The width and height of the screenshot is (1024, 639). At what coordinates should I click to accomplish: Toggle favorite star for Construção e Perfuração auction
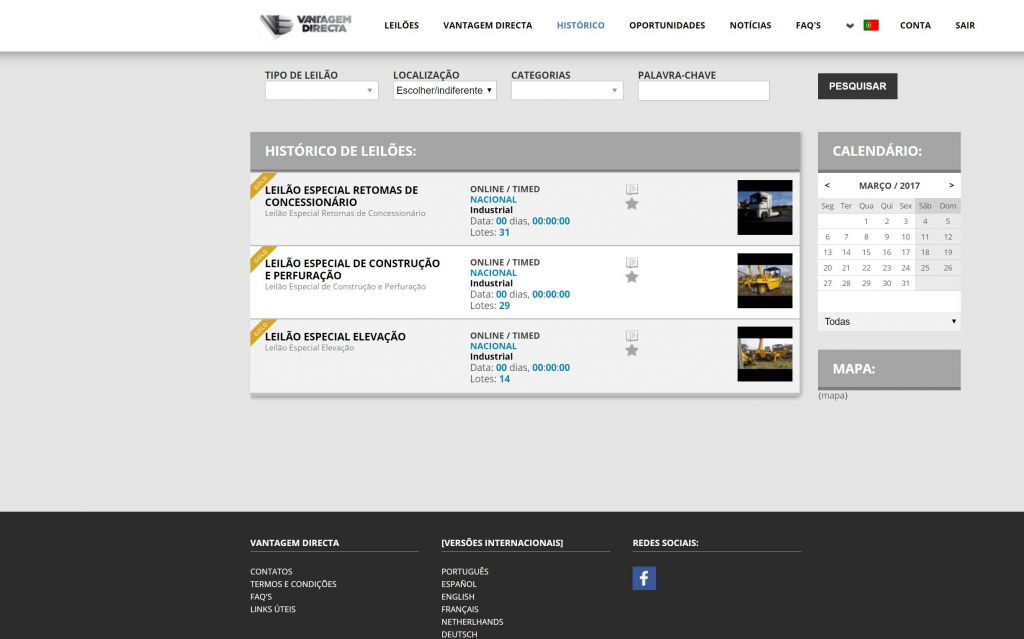pyautogui.click(x=631, y=277)
